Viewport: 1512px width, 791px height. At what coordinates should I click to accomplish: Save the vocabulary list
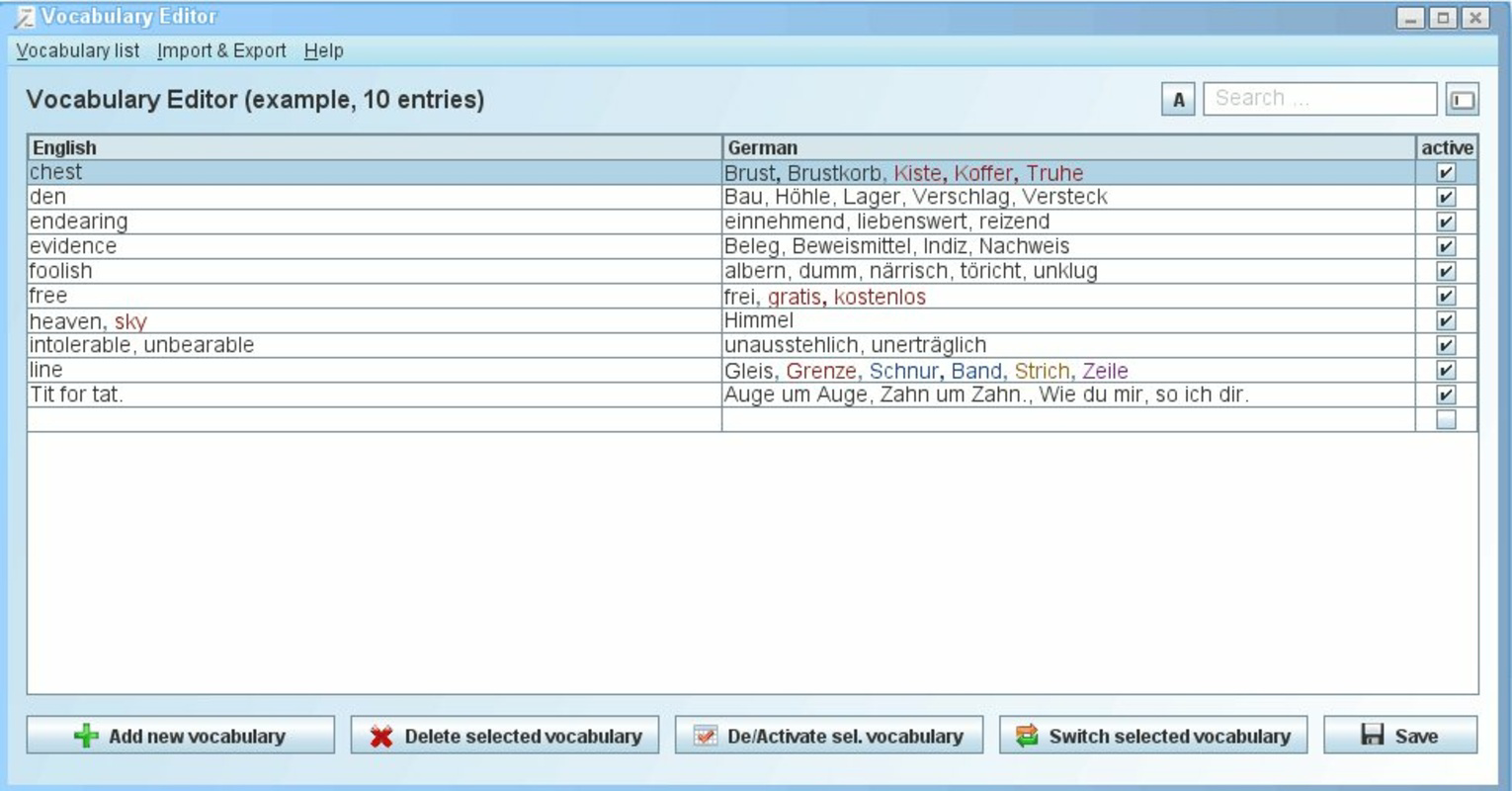(1400, 736)
